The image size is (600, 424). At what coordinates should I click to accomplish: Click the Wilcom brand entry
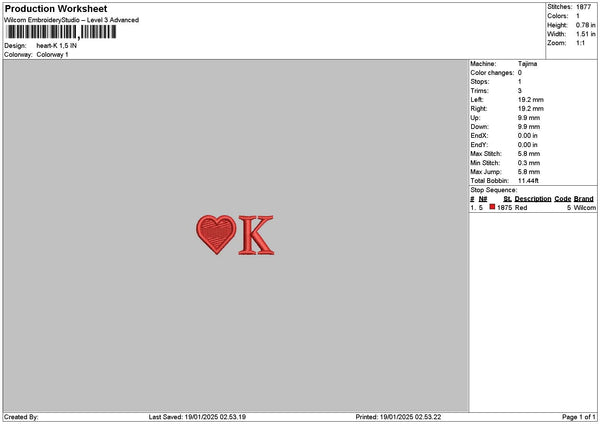point(585,208)
